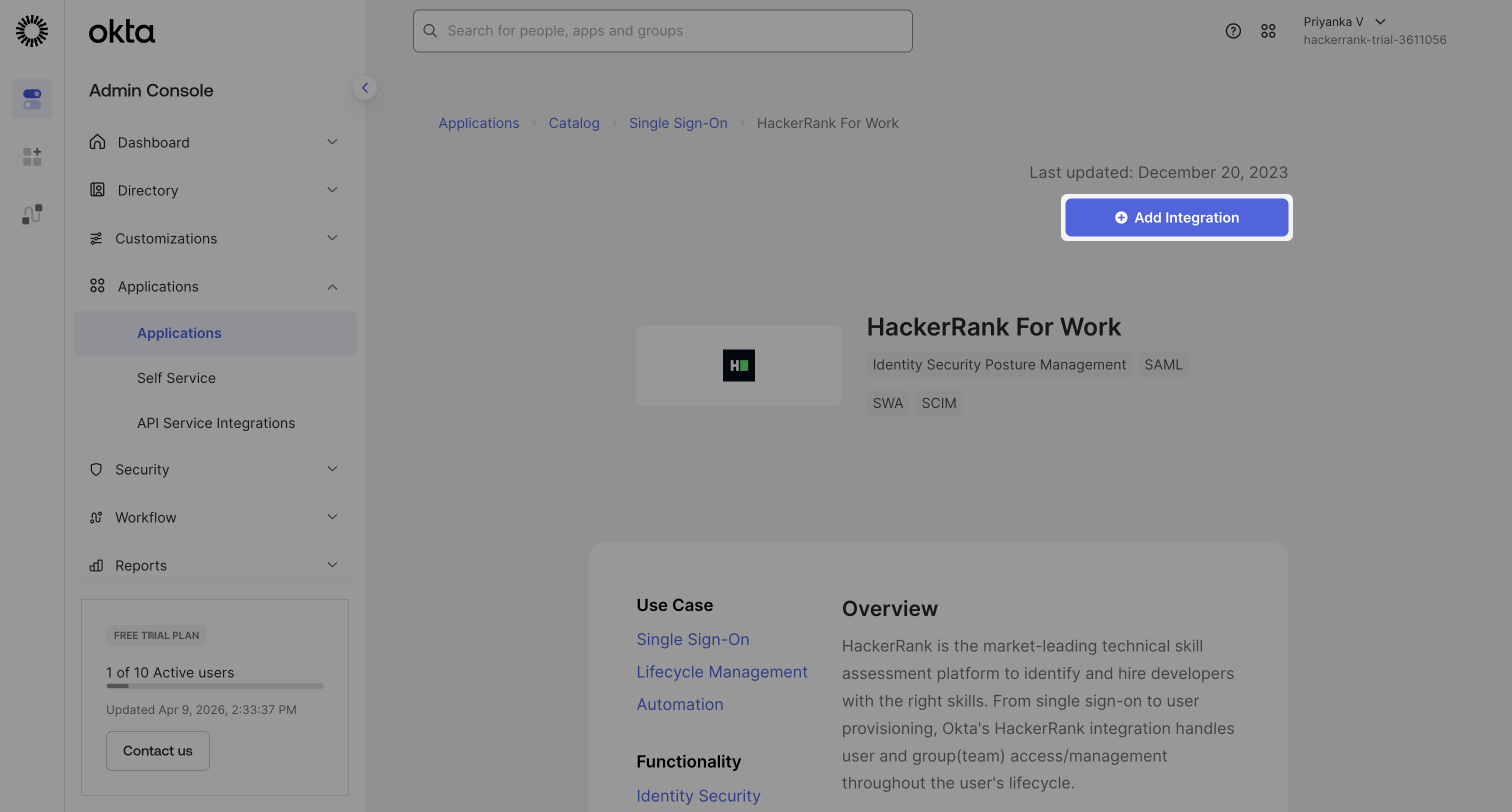Open the Workflows icon in left rail
This screenshot has width=1512, height=812.
tap(31, 214)
